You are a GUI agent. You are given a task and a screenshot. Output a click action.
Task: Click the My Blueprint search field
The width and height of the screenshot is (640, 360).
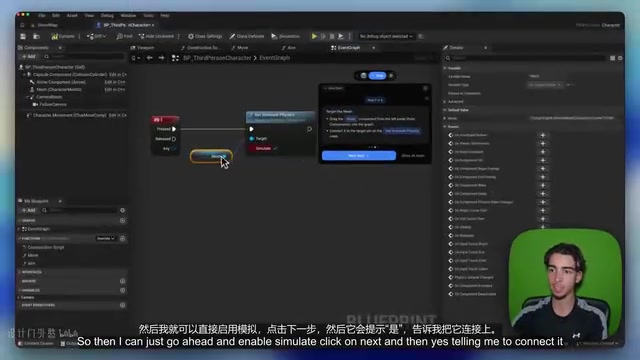(80, 210)
